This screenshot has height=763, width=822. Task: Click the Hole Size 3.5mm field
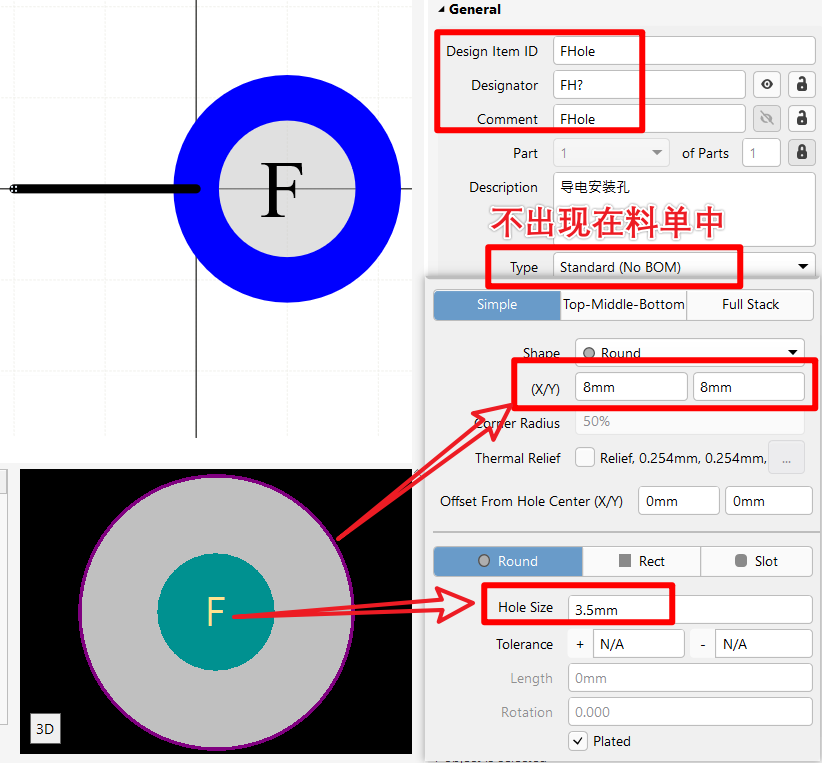coord(690,609)
